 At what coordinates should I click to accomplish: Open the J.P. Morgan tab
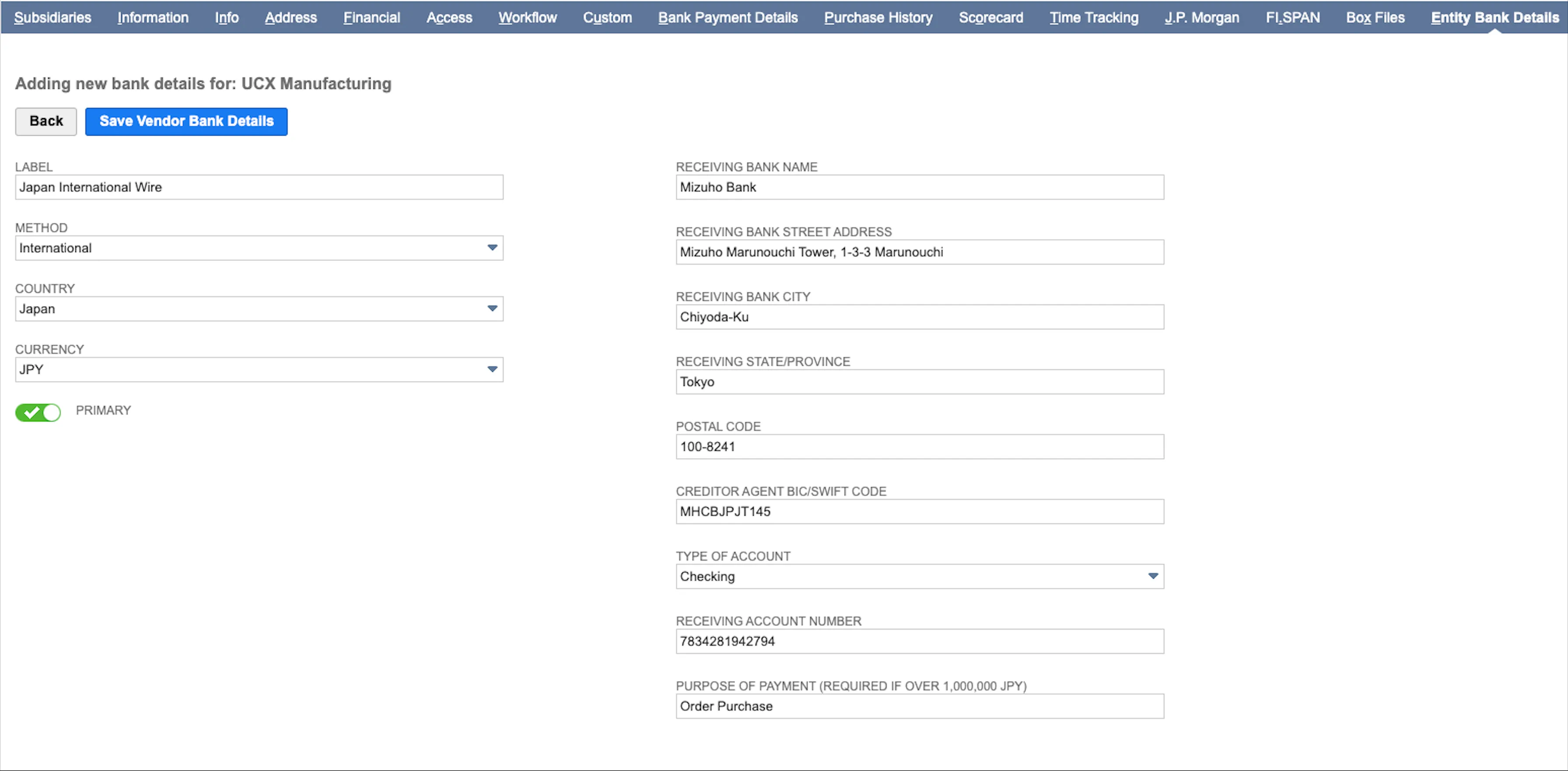point(1202,18)
